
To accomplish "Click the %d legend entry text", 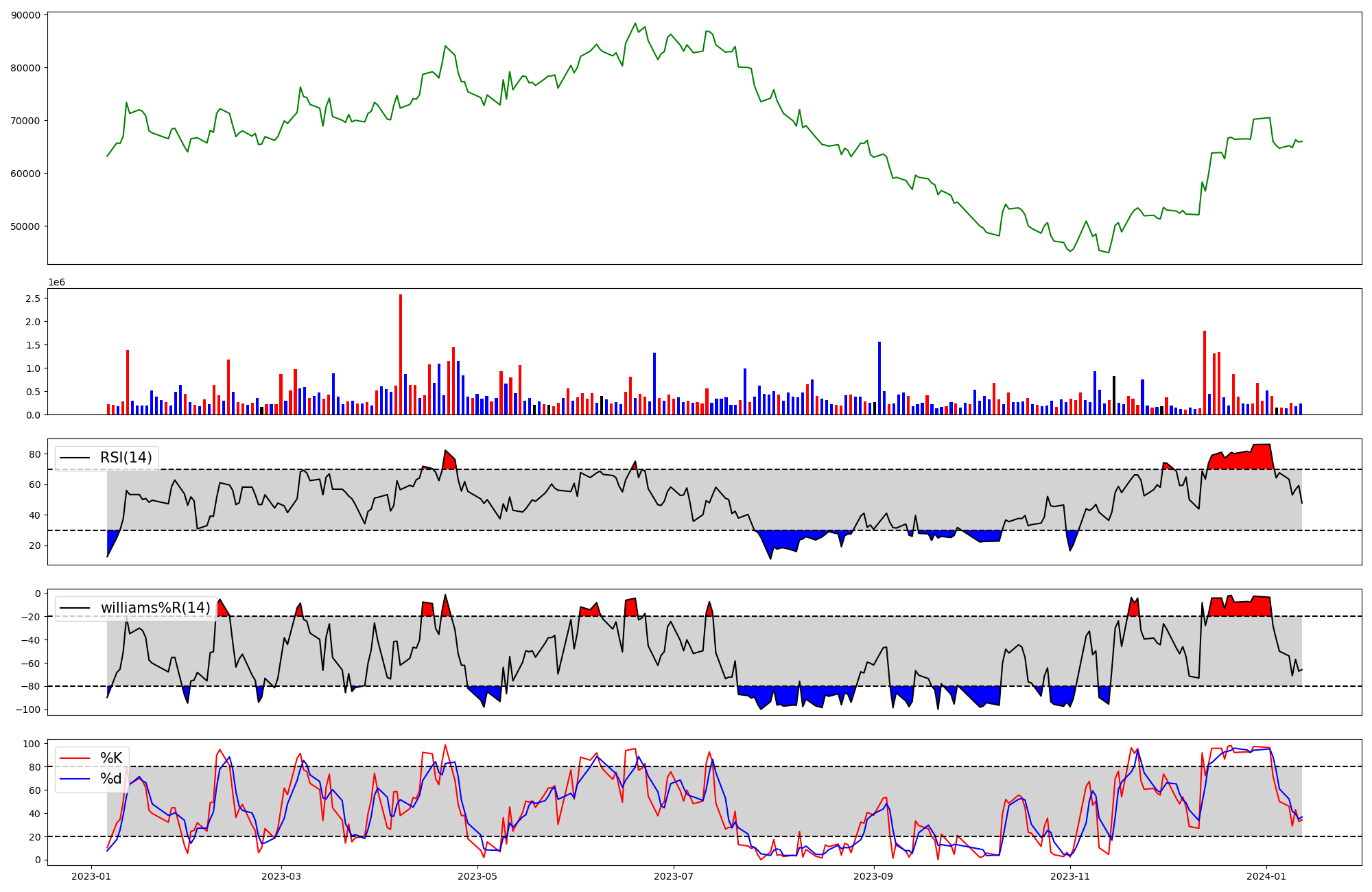I will pos(111,779).
